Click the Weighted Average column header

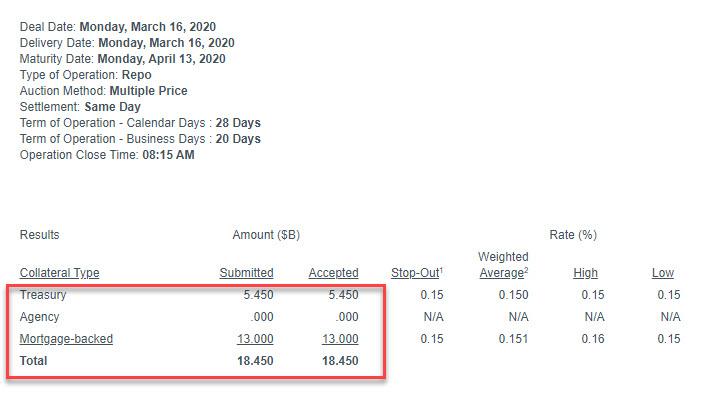point(503,265)
